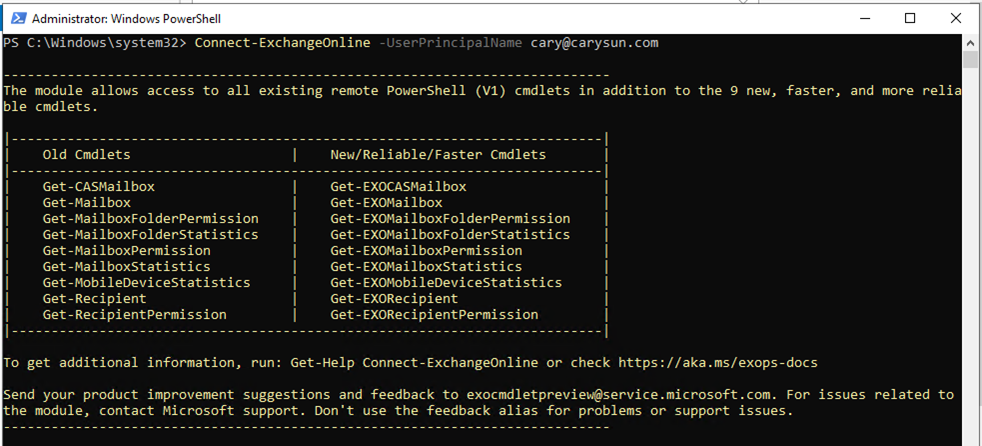Image resolution: width=982 pixels, height=446 pixels.
Task: Click the scrollbar up arrow
Action: (970, 43)
